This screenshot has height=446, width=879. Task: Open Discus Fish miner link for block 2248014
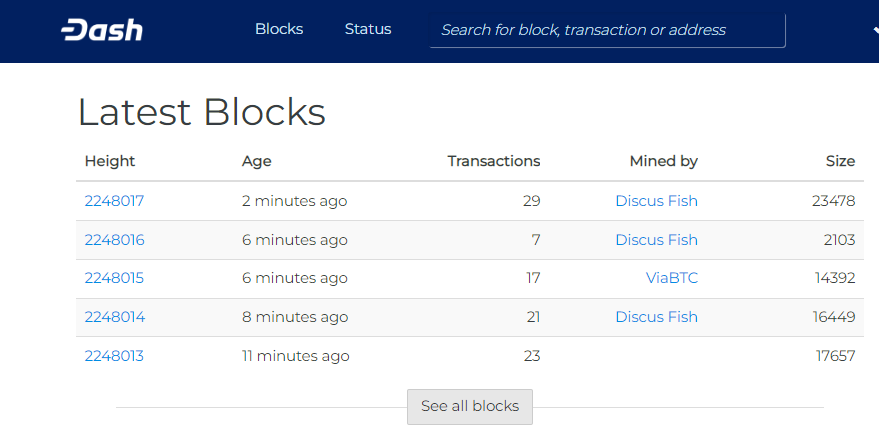click(x=656, y=317)
